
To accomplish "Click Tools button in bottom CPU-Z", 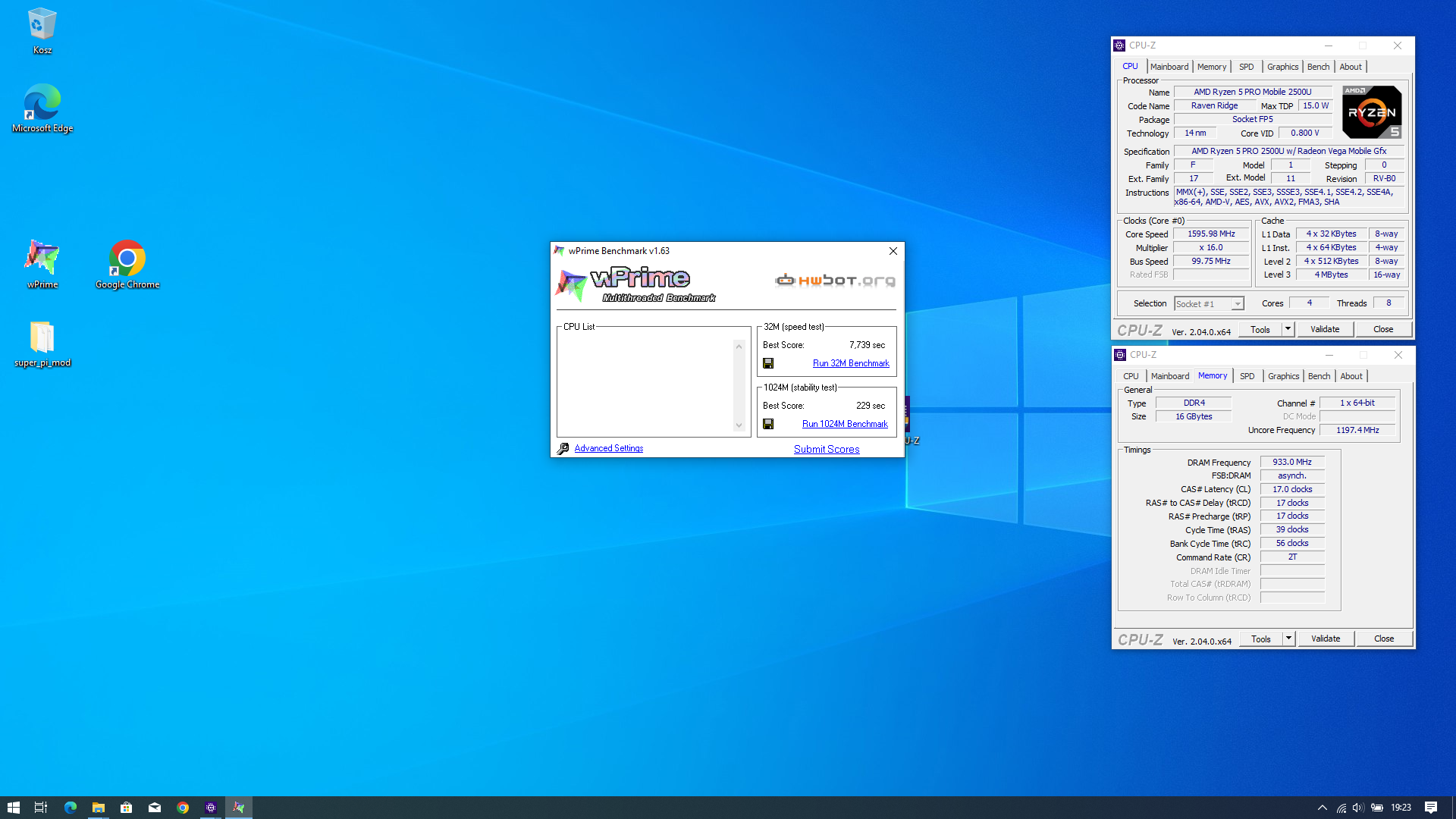I will 1261,639.
